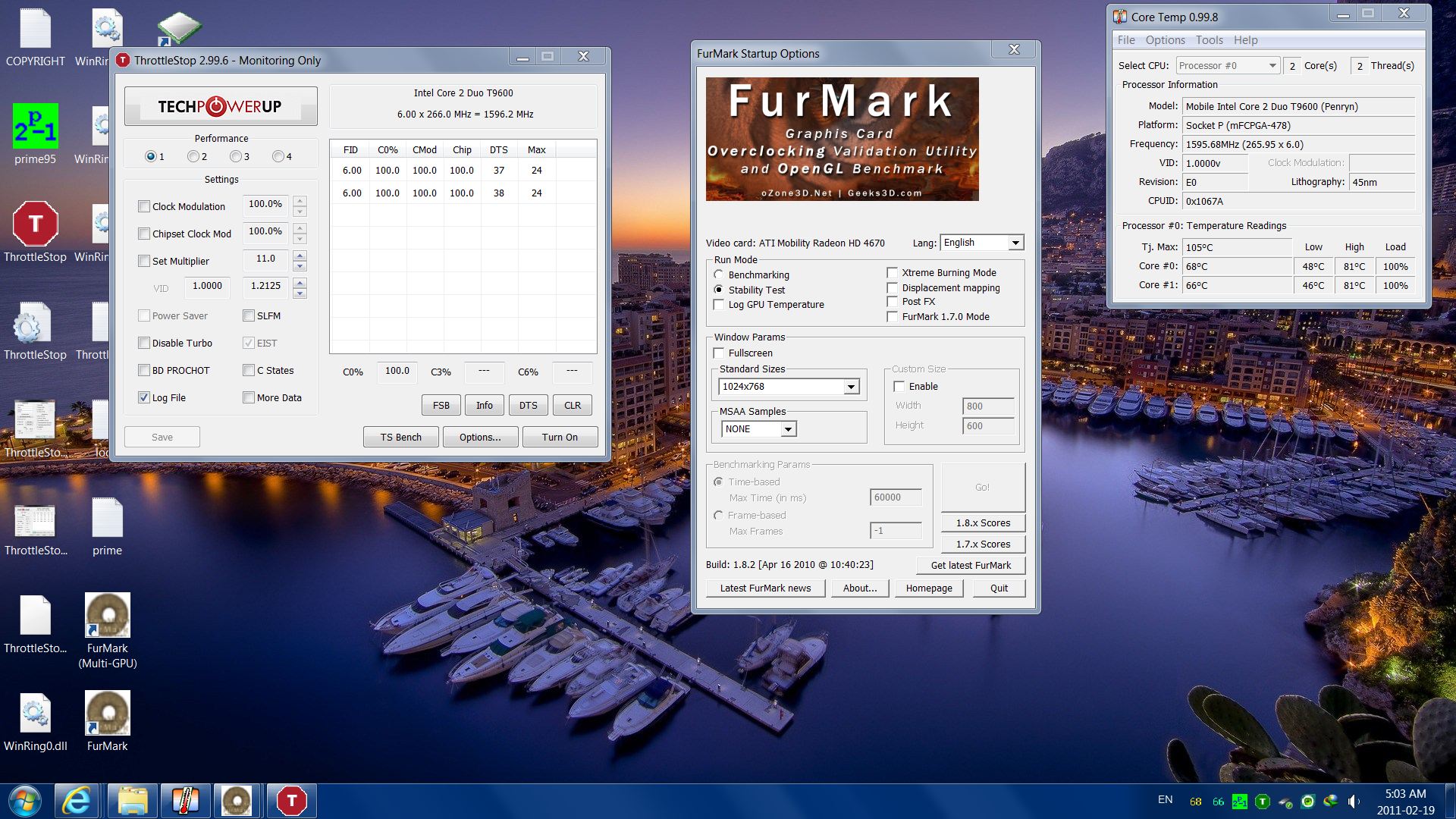Viewport: 1456px width, 819px height.
Task: Increase the Clock Modulation percentage stepper
Action: pyautogui.click(x=300, y=200)
